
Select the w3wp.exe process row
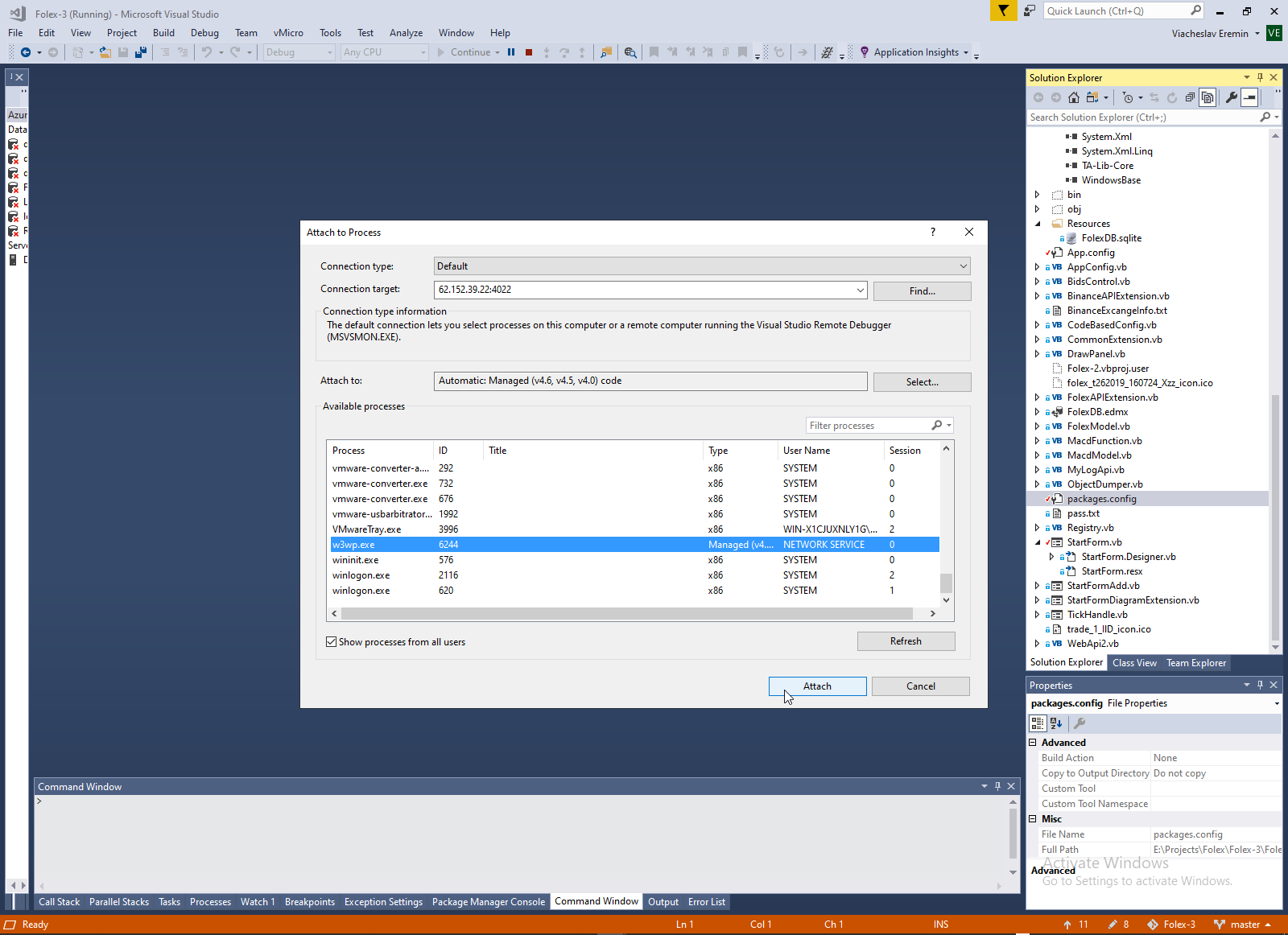634,545
